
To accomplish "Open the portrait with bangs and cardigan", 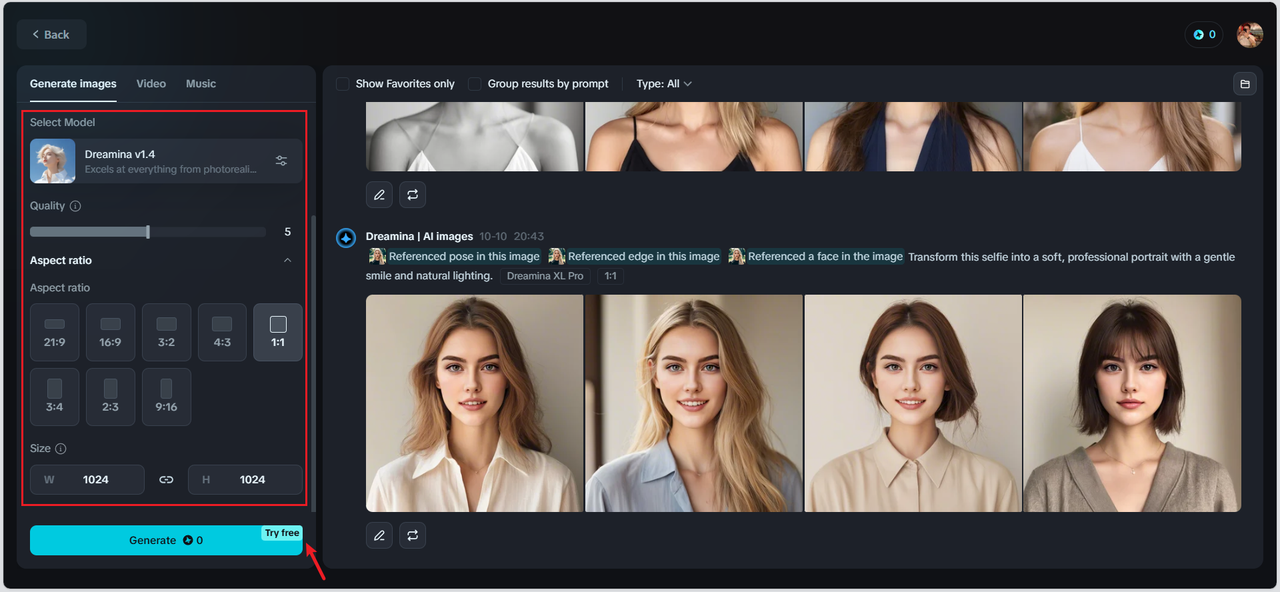I will (x=1132, y=403).
